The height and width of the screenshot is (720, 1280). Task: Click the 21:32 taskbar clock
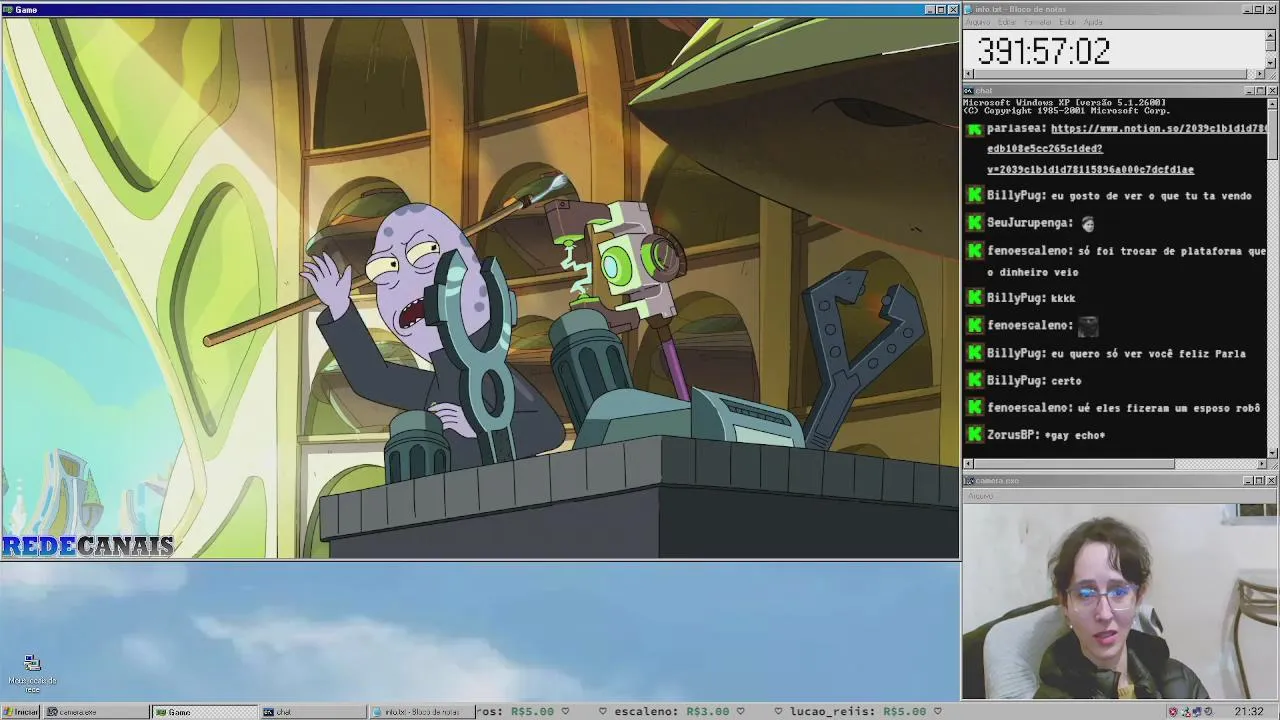point(1249,712)
